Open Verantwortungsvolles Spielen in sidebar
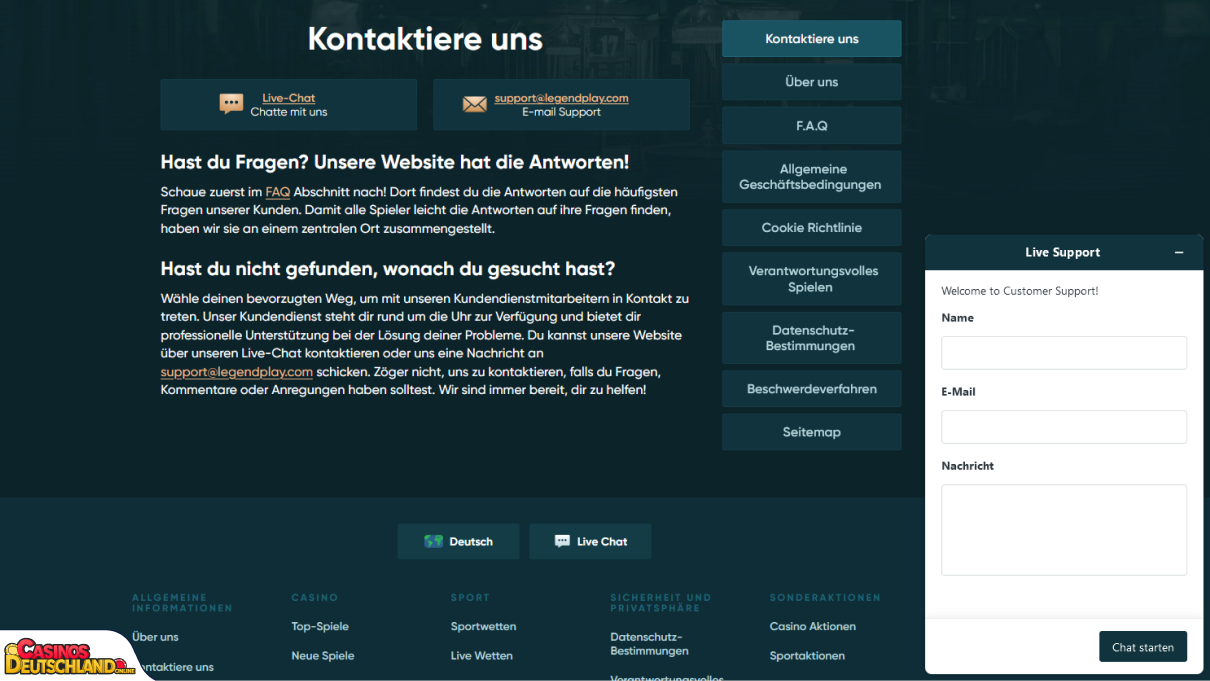The width and height of the screenshot is (1210, 681). point(812,279)
